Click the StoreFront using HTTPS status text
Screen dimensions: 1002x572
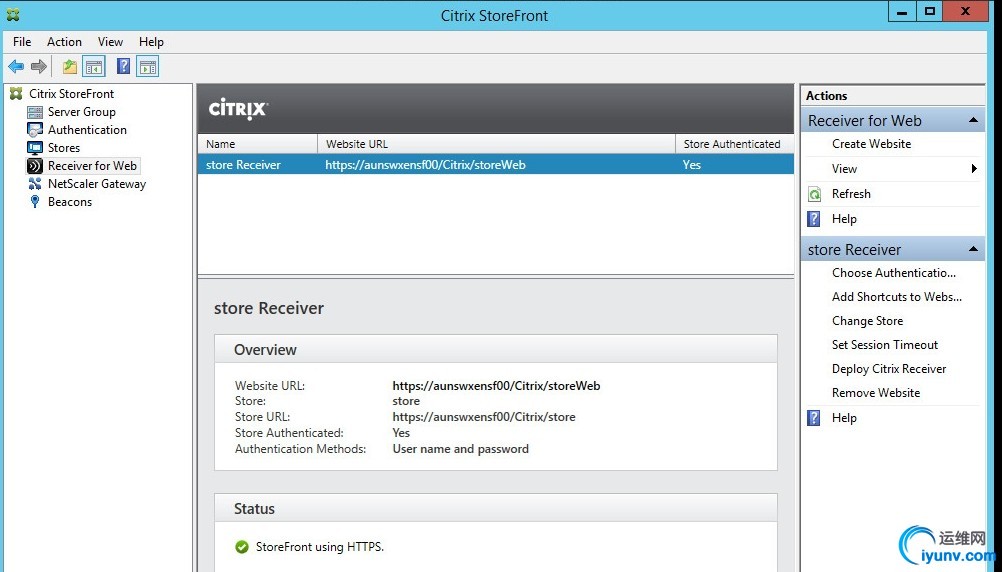(x=320, y=547)
